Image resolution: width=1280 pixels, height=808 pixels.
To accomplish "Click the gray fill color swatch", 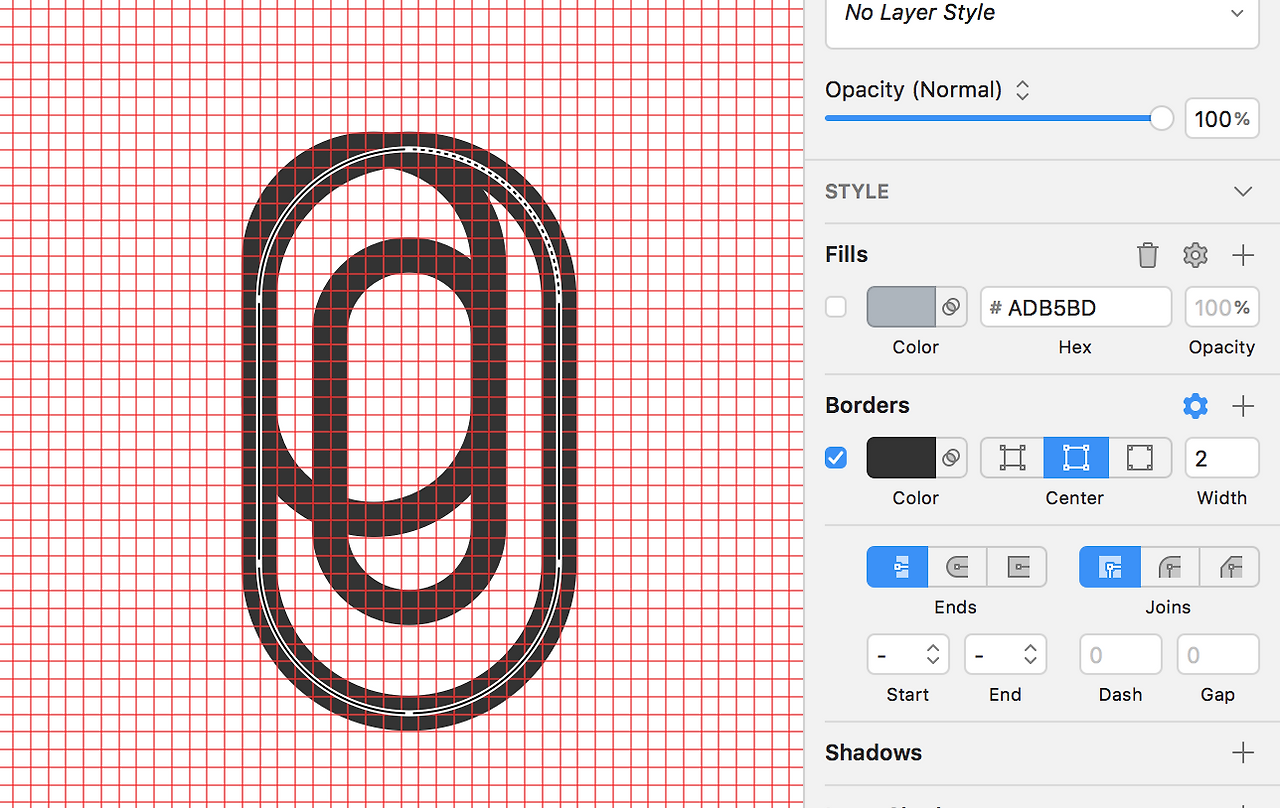I will click(901, 307).
